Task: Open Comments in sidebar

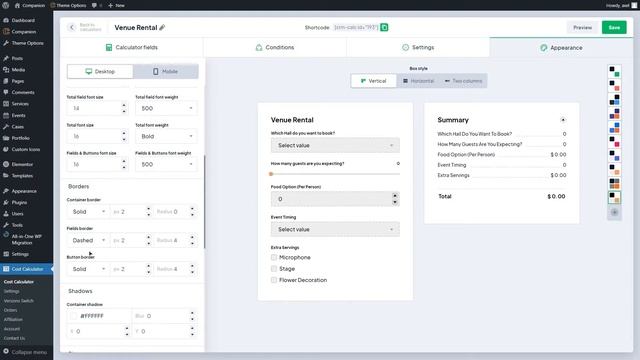Action: point(23,92)
